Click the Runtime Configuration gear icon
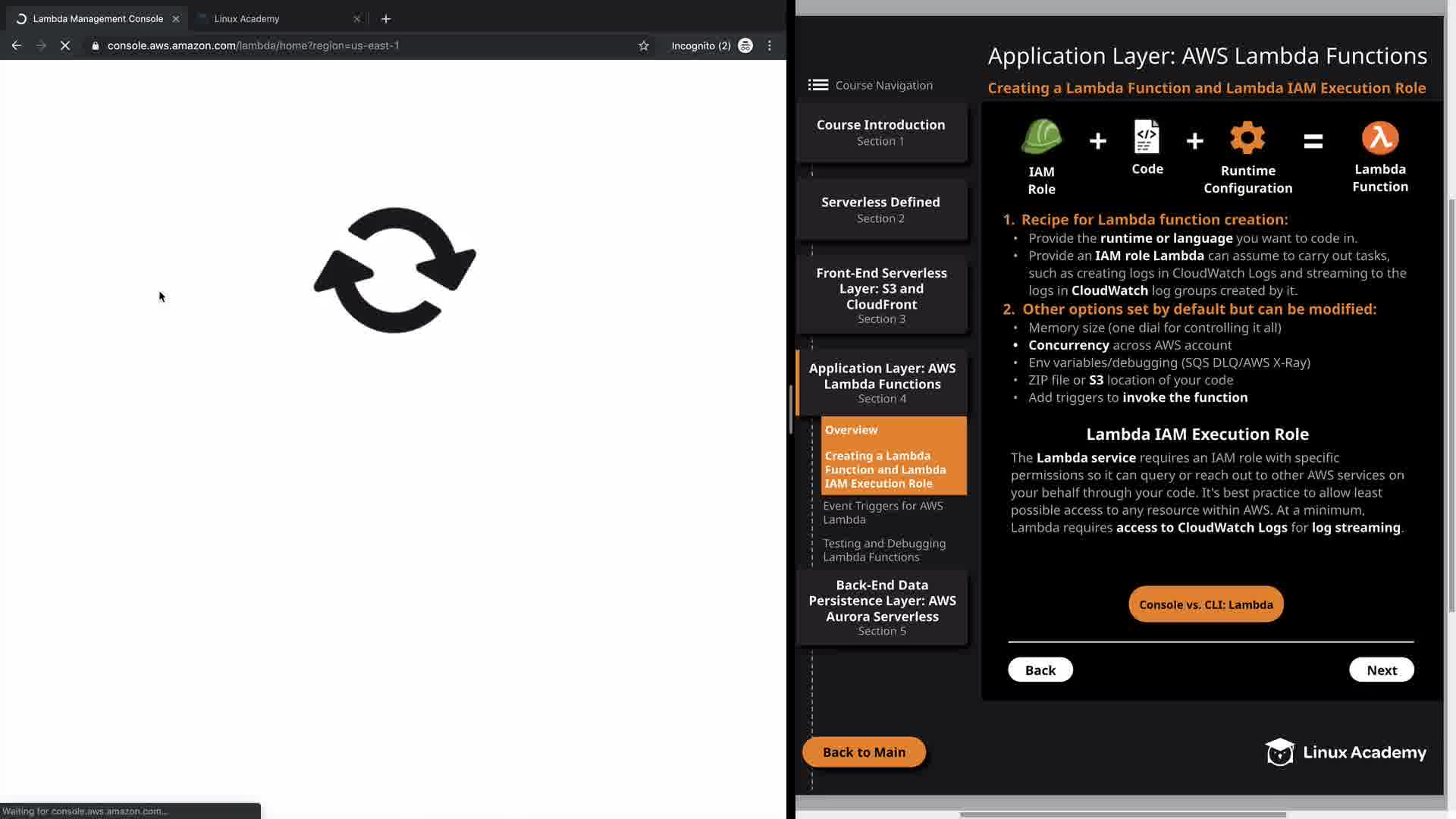Image resolution: width=1456 pixels, height=819 pixels. (1247, 138)
